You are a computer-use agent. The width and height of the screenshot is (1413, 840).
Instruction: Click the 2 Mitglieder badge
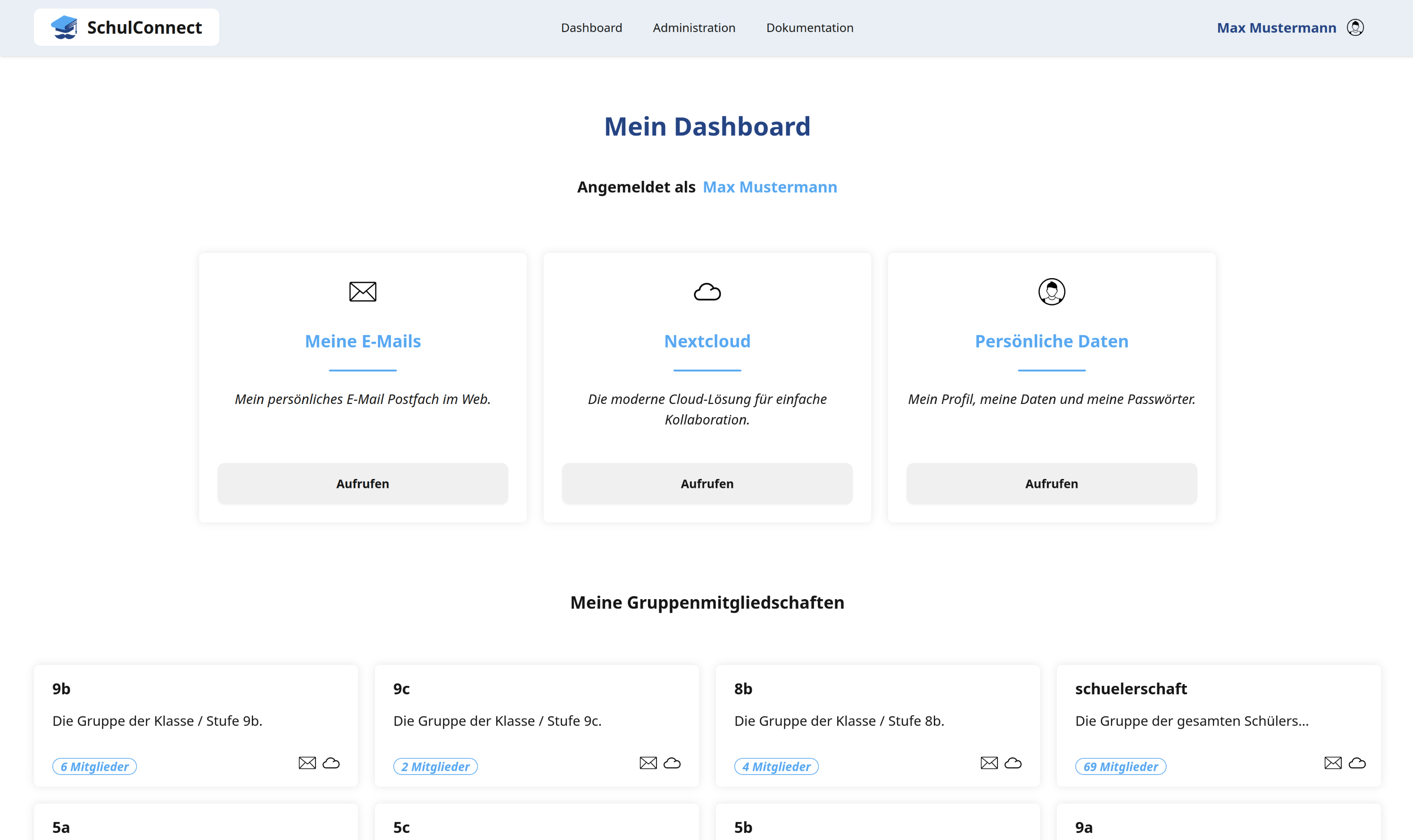click(435, 766)
